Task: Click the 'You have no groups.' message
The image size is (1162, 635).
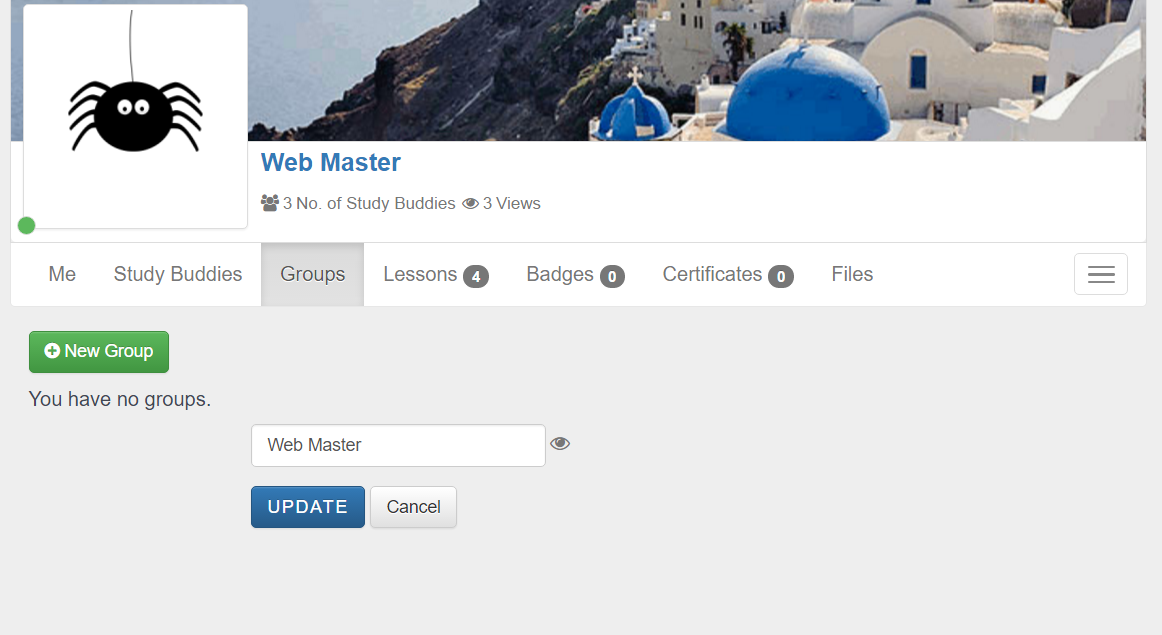Action: click(120, 399)
